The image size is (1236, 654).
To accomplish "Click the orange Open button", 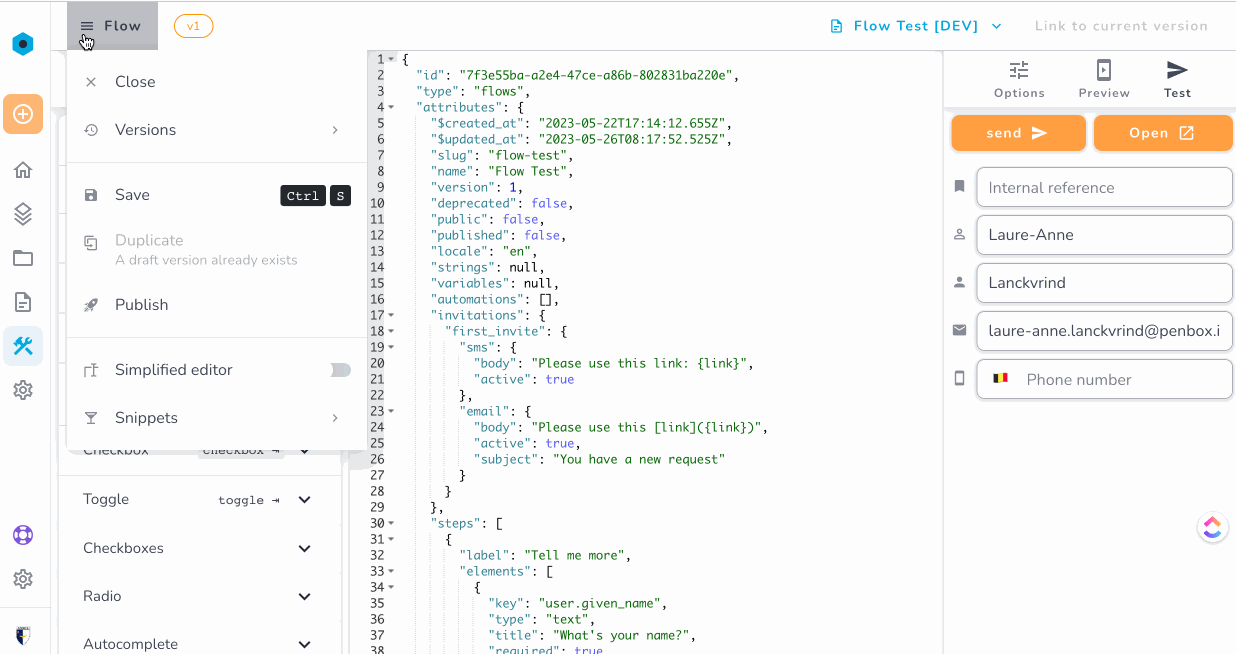I will tap(1163, 133).
